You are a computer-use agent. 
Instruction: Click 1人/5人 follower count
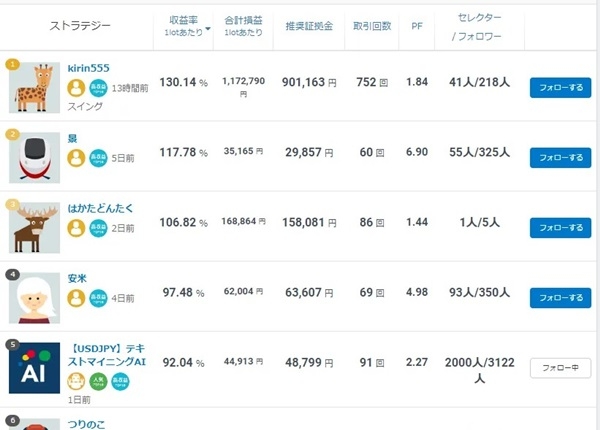pyautogui.click(x=479, y=222)
